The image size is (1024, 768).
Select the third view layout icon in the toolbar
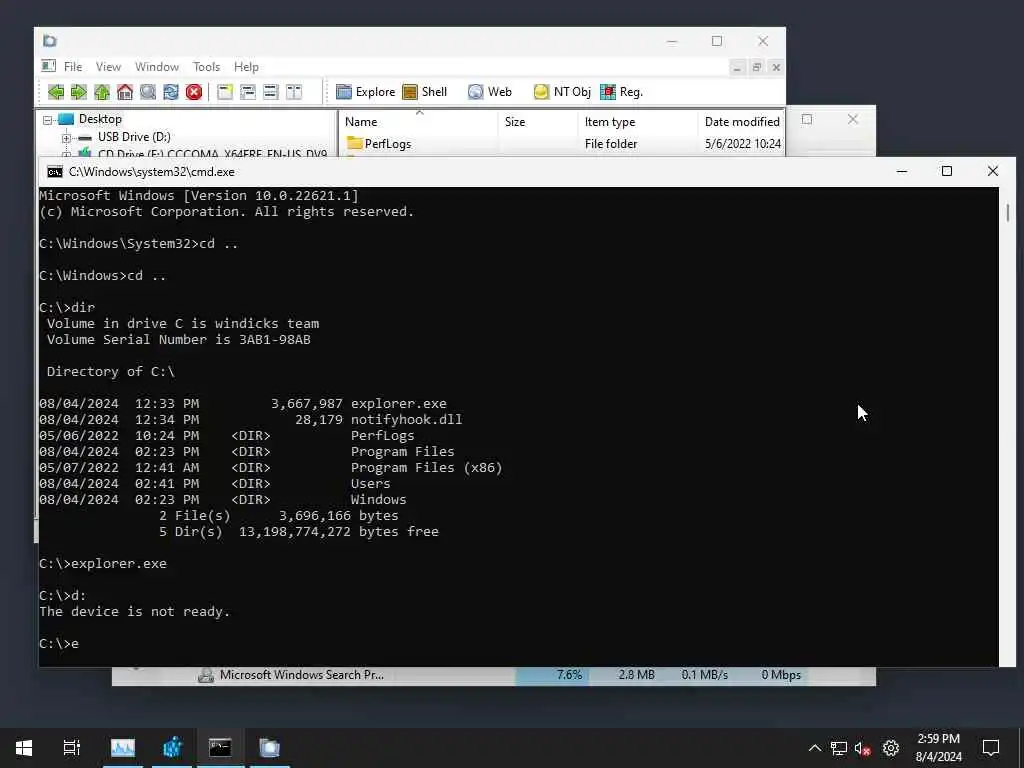point(270,92)
